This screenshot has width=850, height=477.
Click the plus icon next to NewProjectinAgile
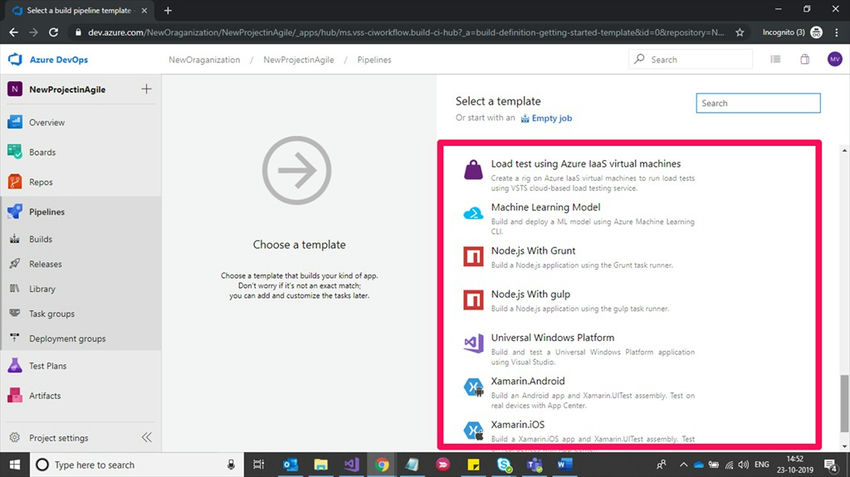pos(146,89)
